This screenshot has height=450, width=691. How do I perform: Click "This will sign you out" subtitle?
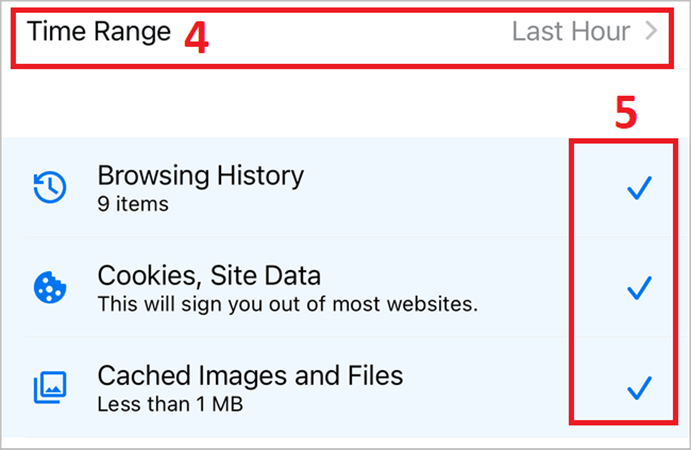click(x=287, y=303)
